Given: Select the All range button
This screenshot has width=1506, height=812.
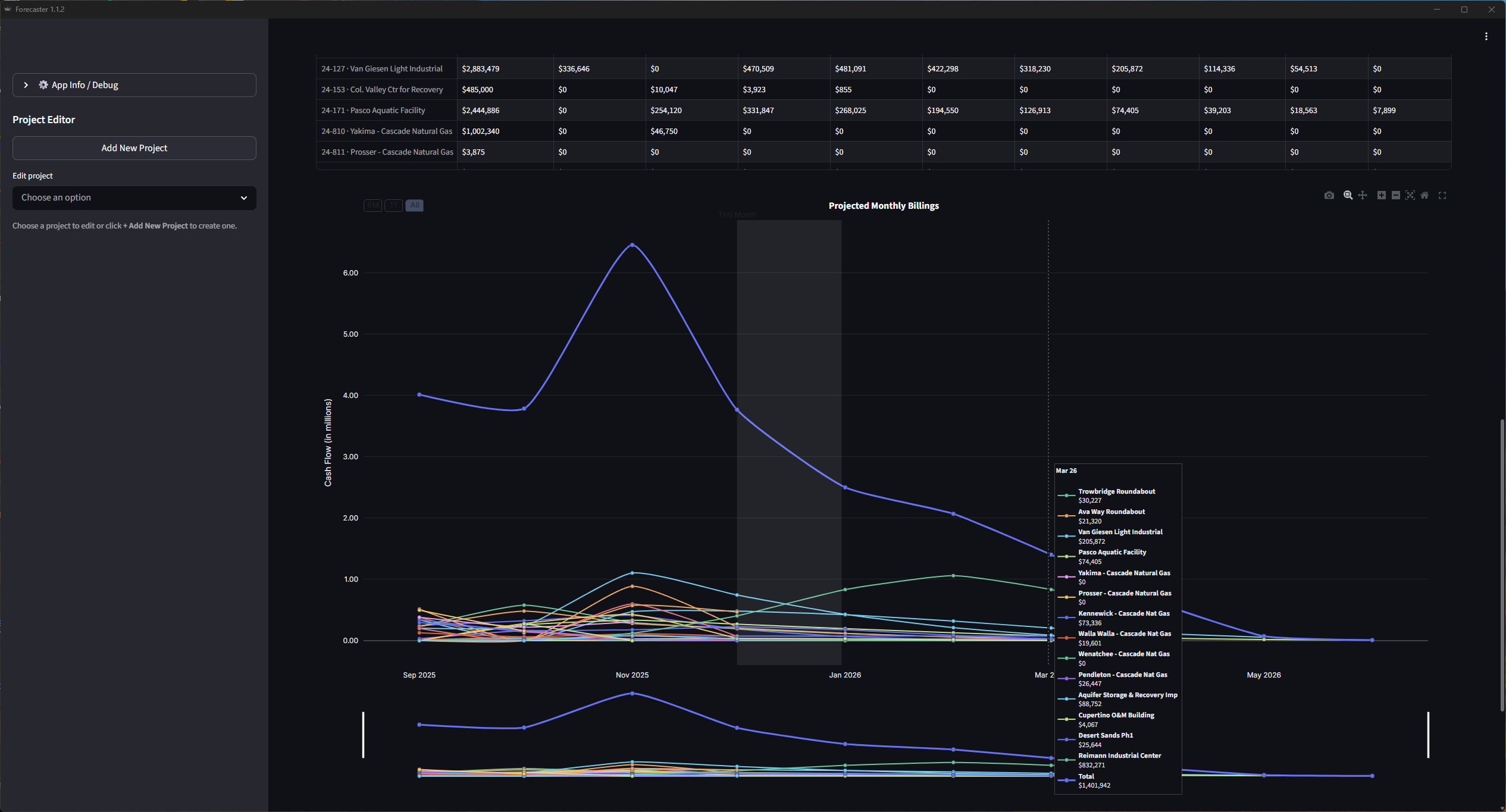Looking at the screenshot, I should [x=414, y=205].
